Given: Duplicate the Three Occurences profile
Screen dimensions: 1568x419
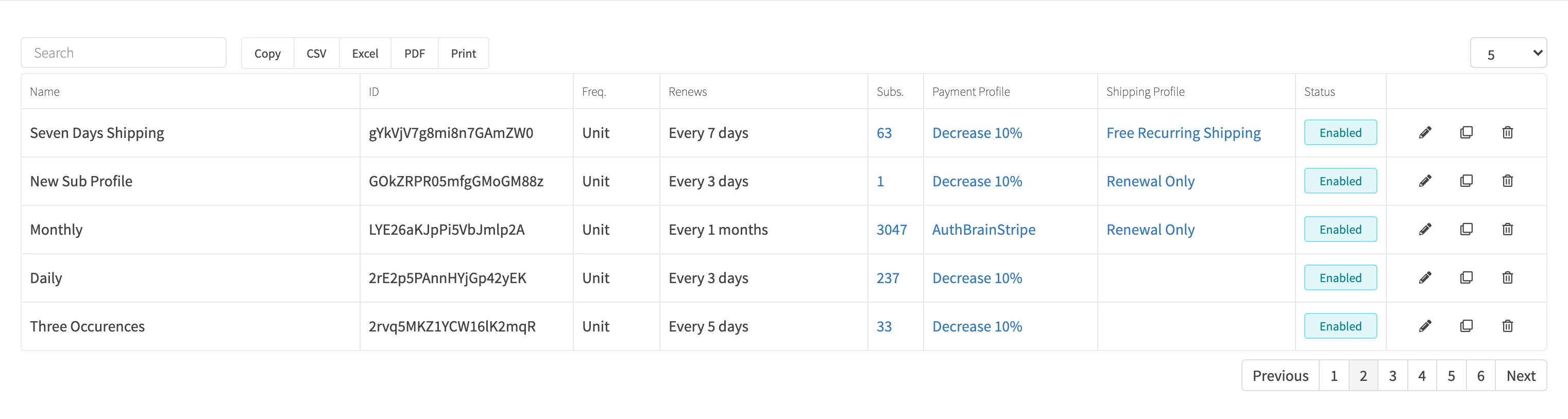Looking at the screenshot, I should (x=1467, y=326).
